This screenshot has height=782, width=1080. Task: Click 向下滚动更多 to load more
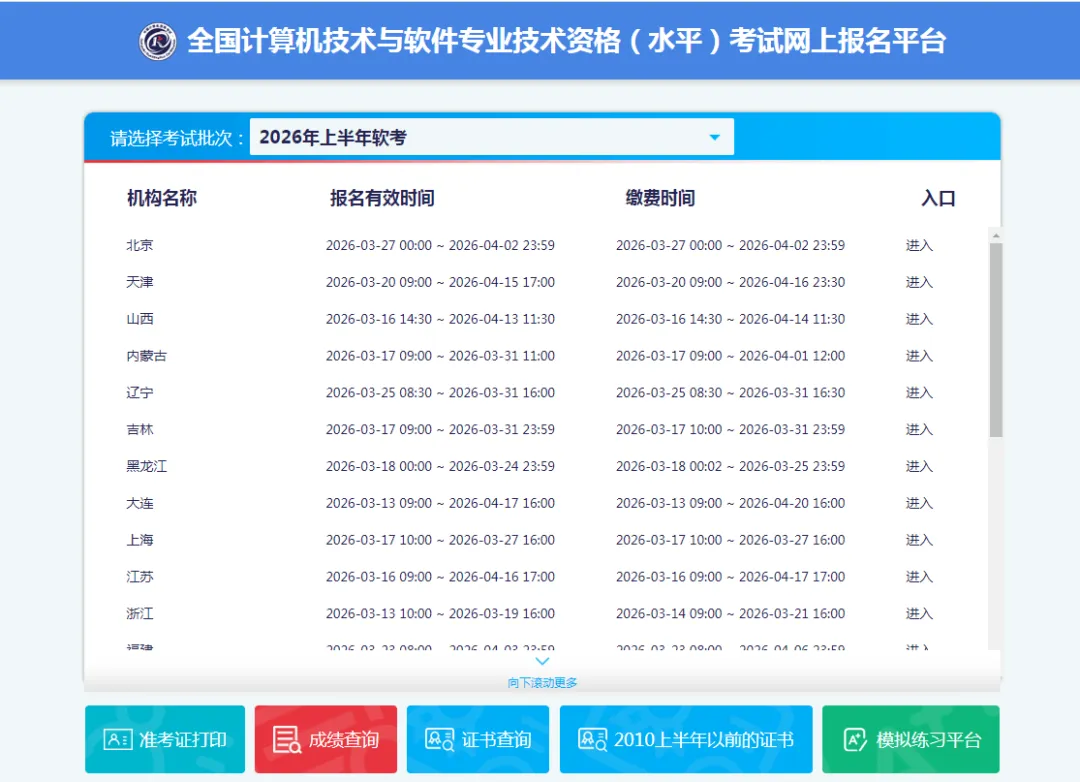pyautogui.click(x=542, y=681)
